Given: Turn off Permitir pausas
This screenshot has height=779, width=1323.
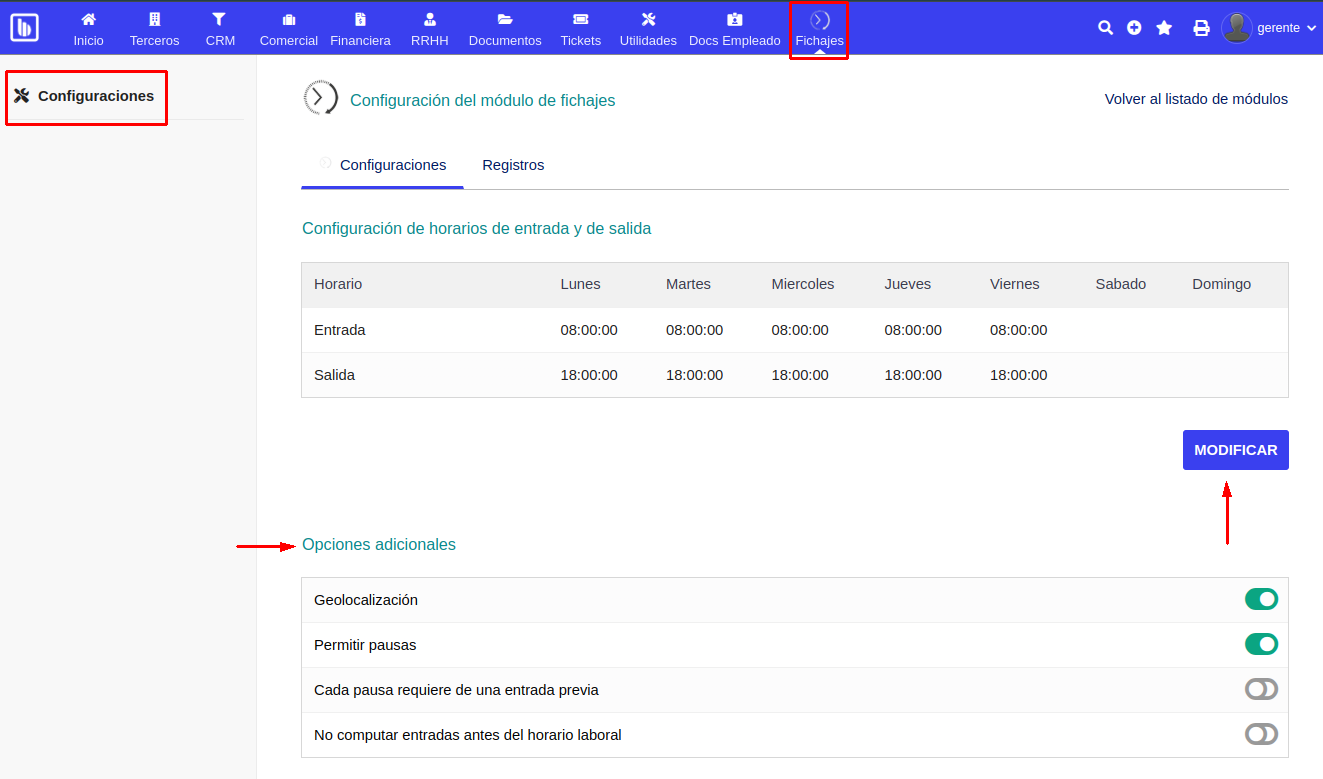Looking at the screenshot, I should point(1261,644).
